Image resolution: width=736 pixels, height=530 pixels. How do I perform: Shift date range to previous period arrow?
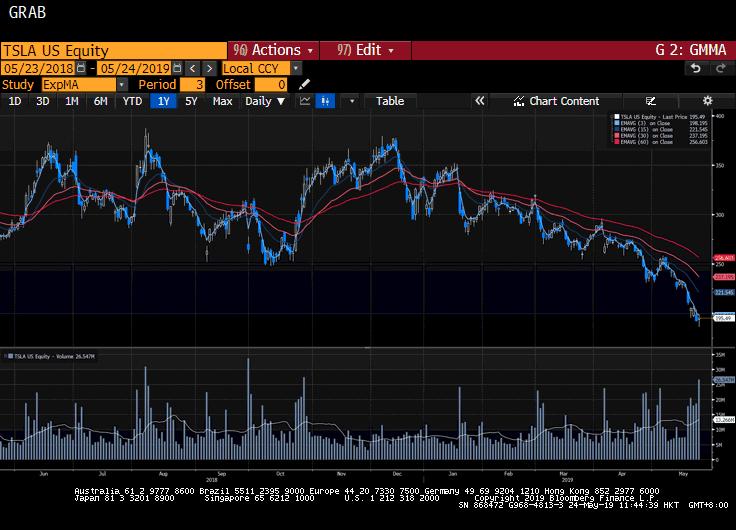[192, 69]
